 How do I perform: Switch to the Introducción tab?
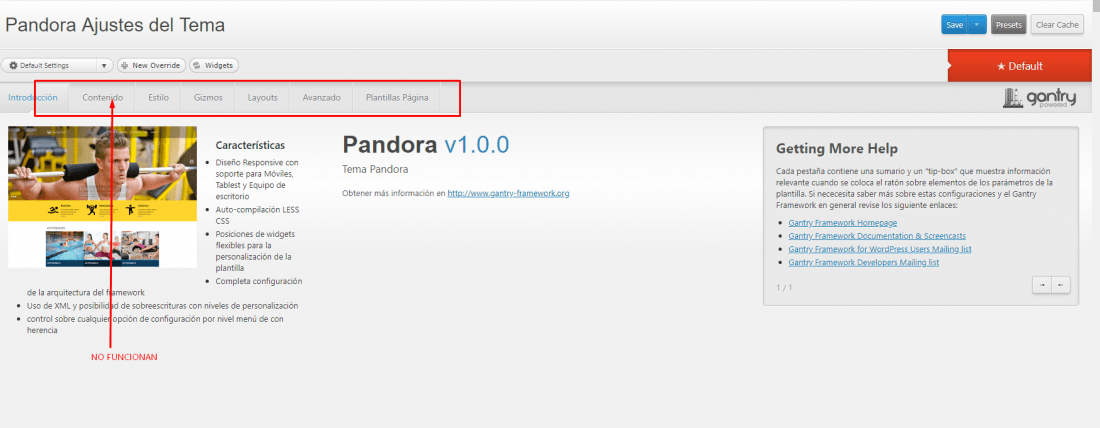click(x=33, y=98)
